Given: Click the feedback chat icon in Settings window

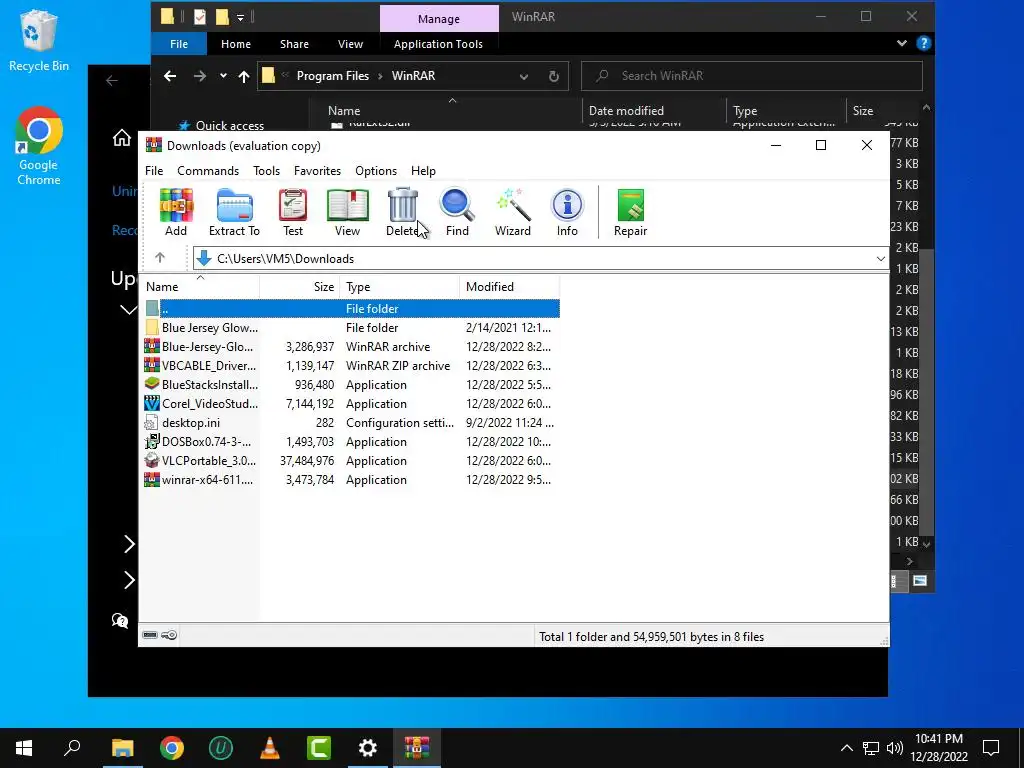Looking at the screenshot, I should click(x=120, y=620).
